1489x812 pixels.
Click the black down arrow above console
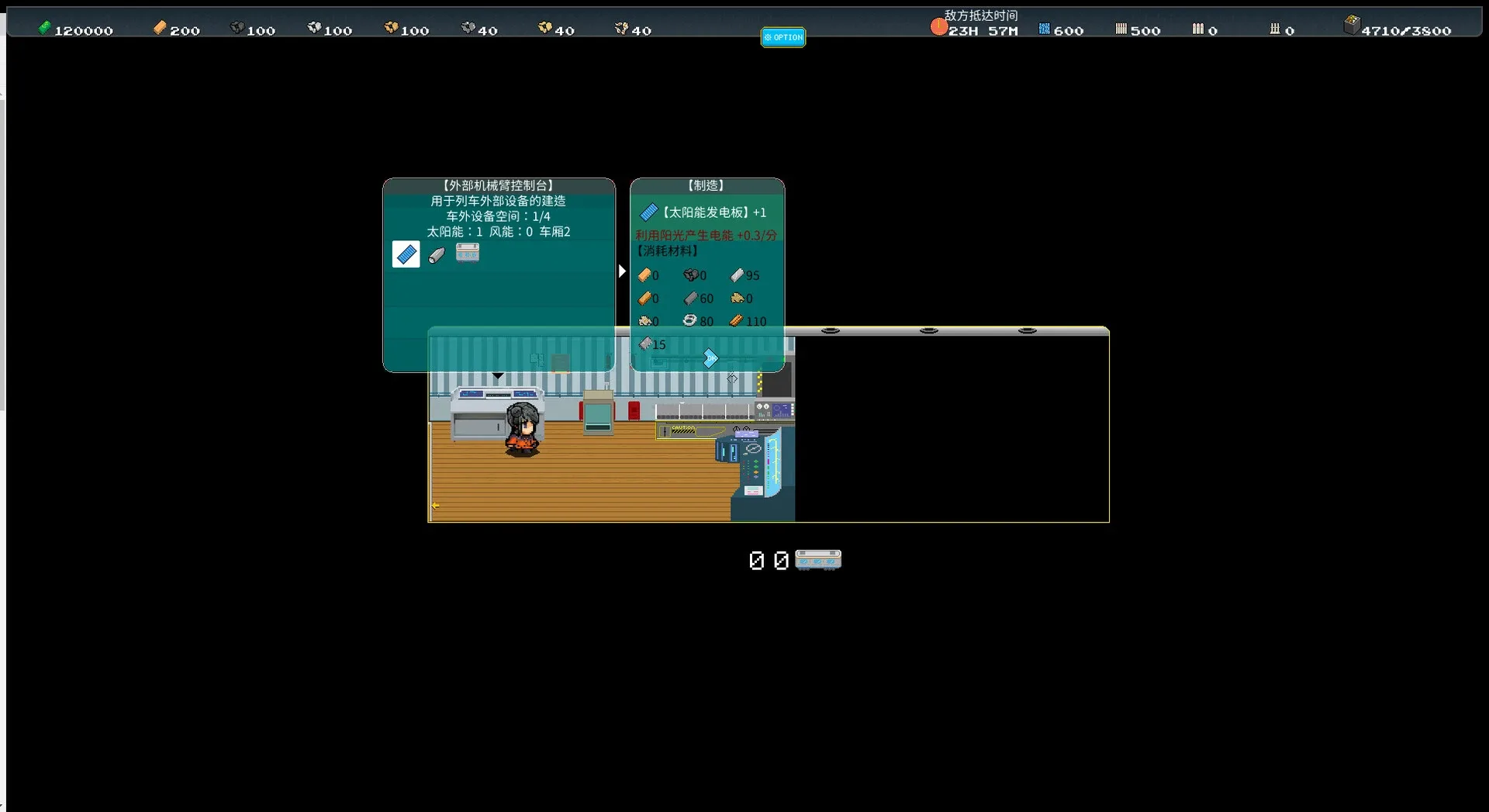tap(498, 376)
